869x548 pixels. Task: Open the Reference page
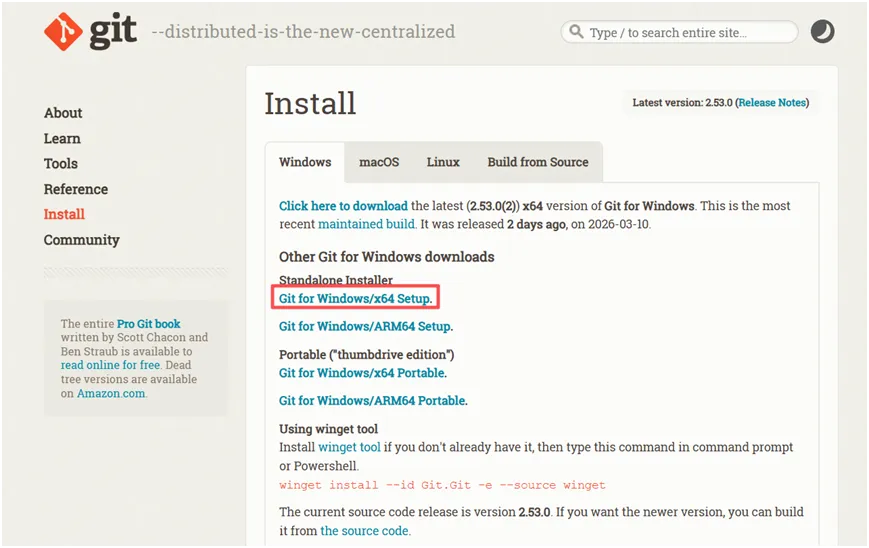(76, 189)
